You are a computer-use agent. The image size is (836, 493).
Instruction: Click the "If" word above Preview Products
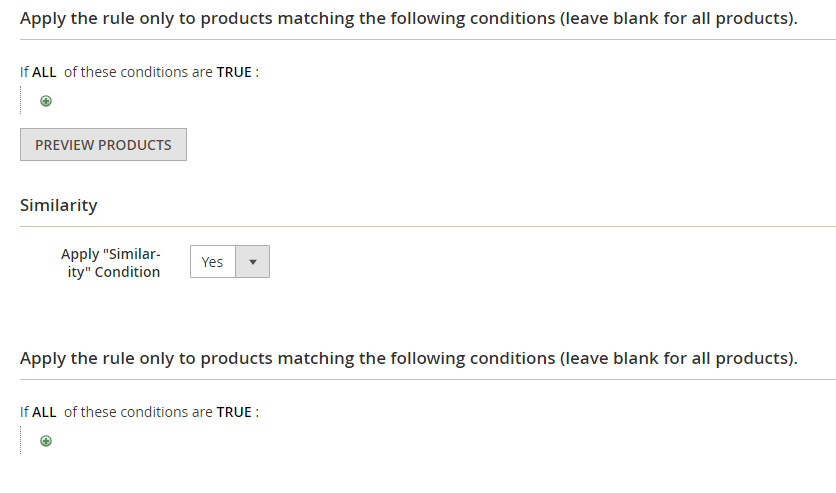25,72
